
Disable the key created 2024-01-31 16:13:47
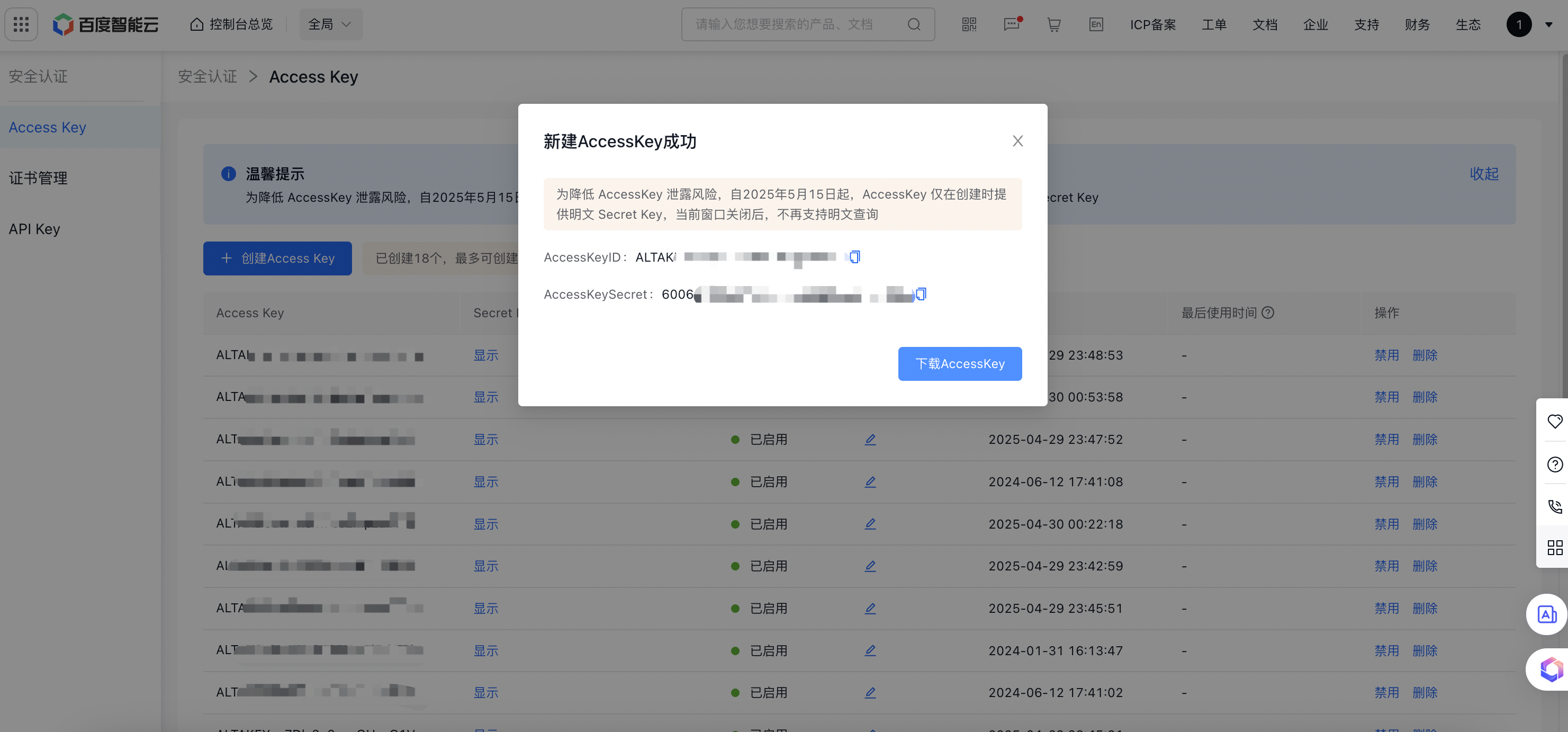1386,650
